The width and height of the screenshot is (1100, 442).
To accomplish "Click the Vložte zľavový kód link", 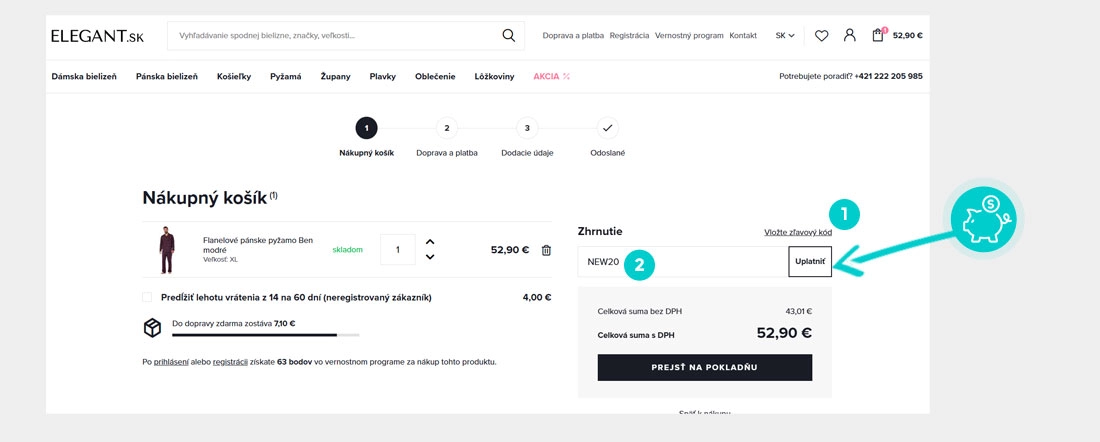I will 797,232.
